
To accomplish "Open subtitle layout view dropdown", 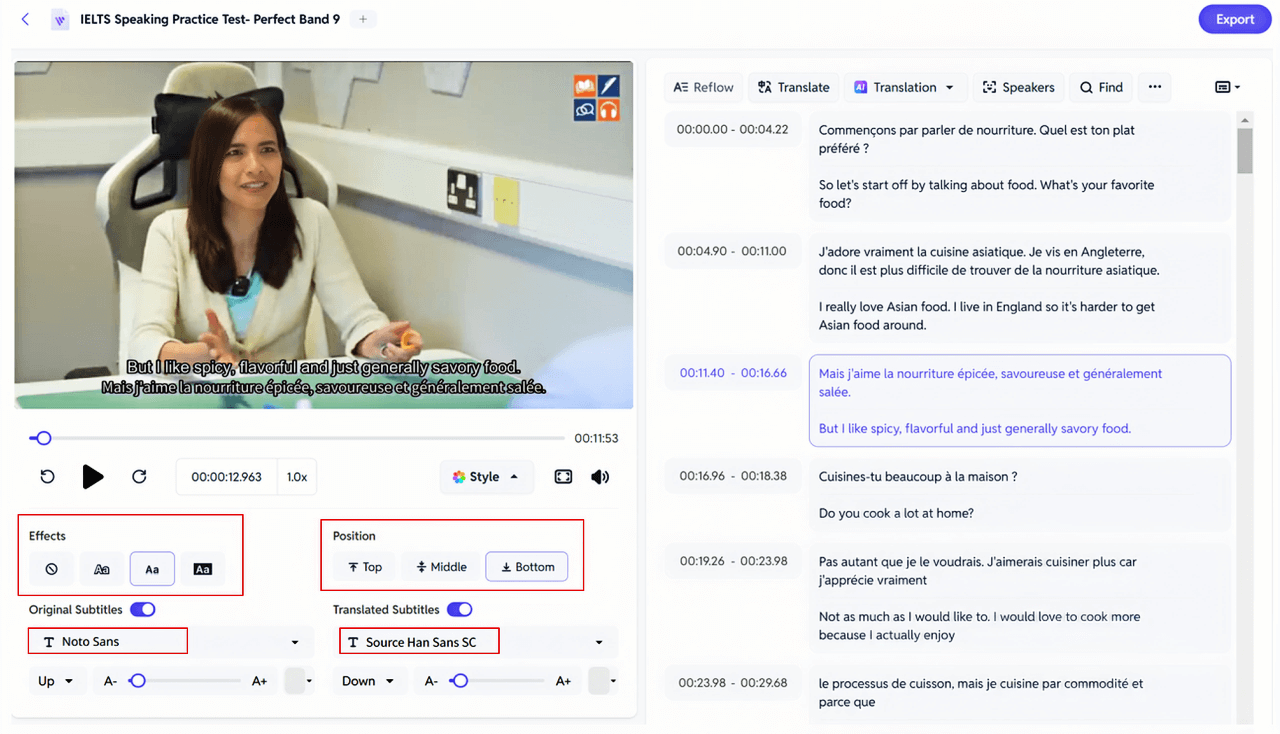I will pyautogui.click(x=1227, y=87).
